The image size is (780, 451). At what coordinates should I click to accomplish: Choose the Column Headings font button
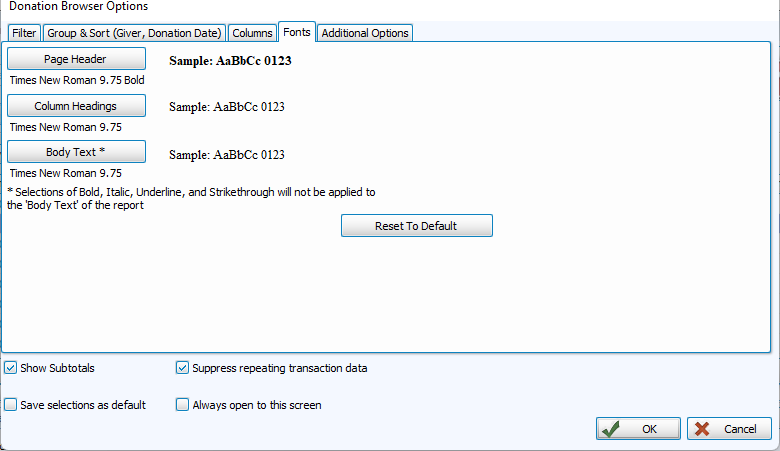point(76,106)
